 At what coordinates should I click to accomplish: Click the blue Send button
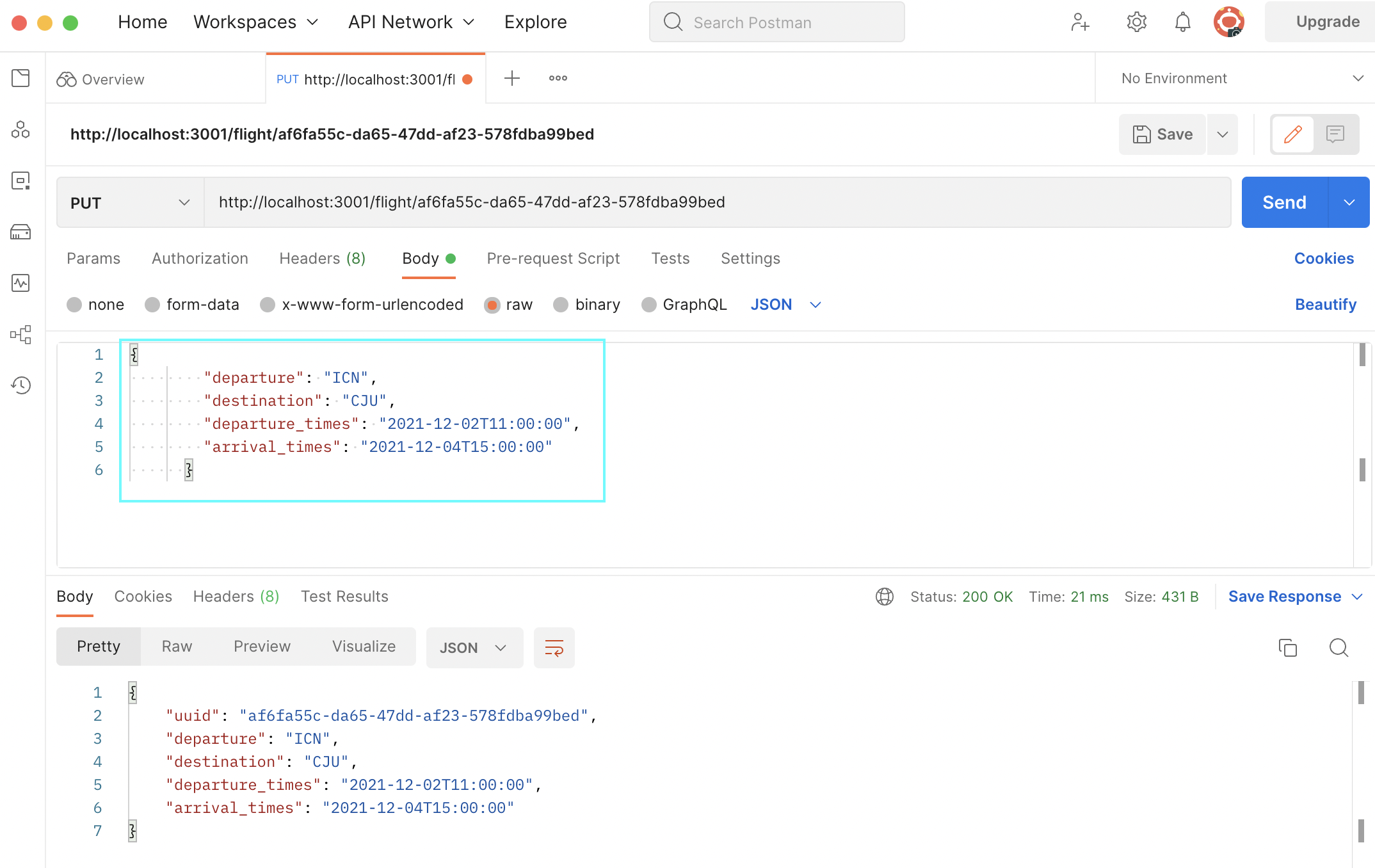1284,202
